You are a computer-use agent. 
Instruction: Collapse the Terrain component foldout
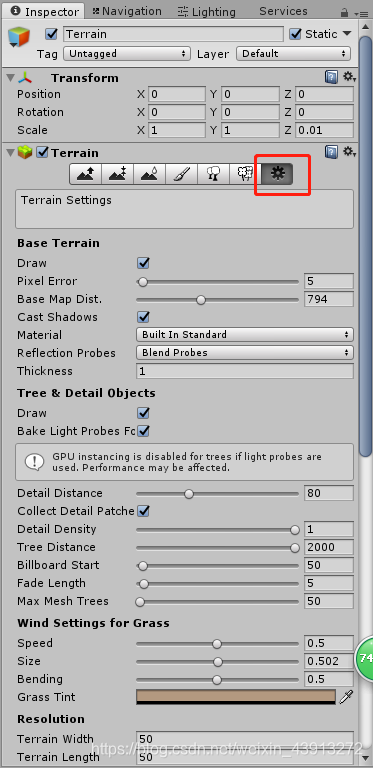pyautogui.click(x=10, y=153)
